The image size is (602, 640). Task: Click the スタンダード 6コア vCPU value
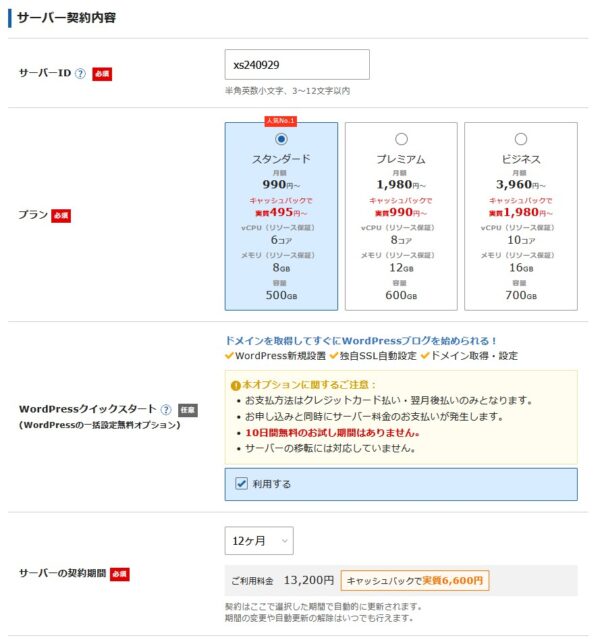click(x=281, y=240)
